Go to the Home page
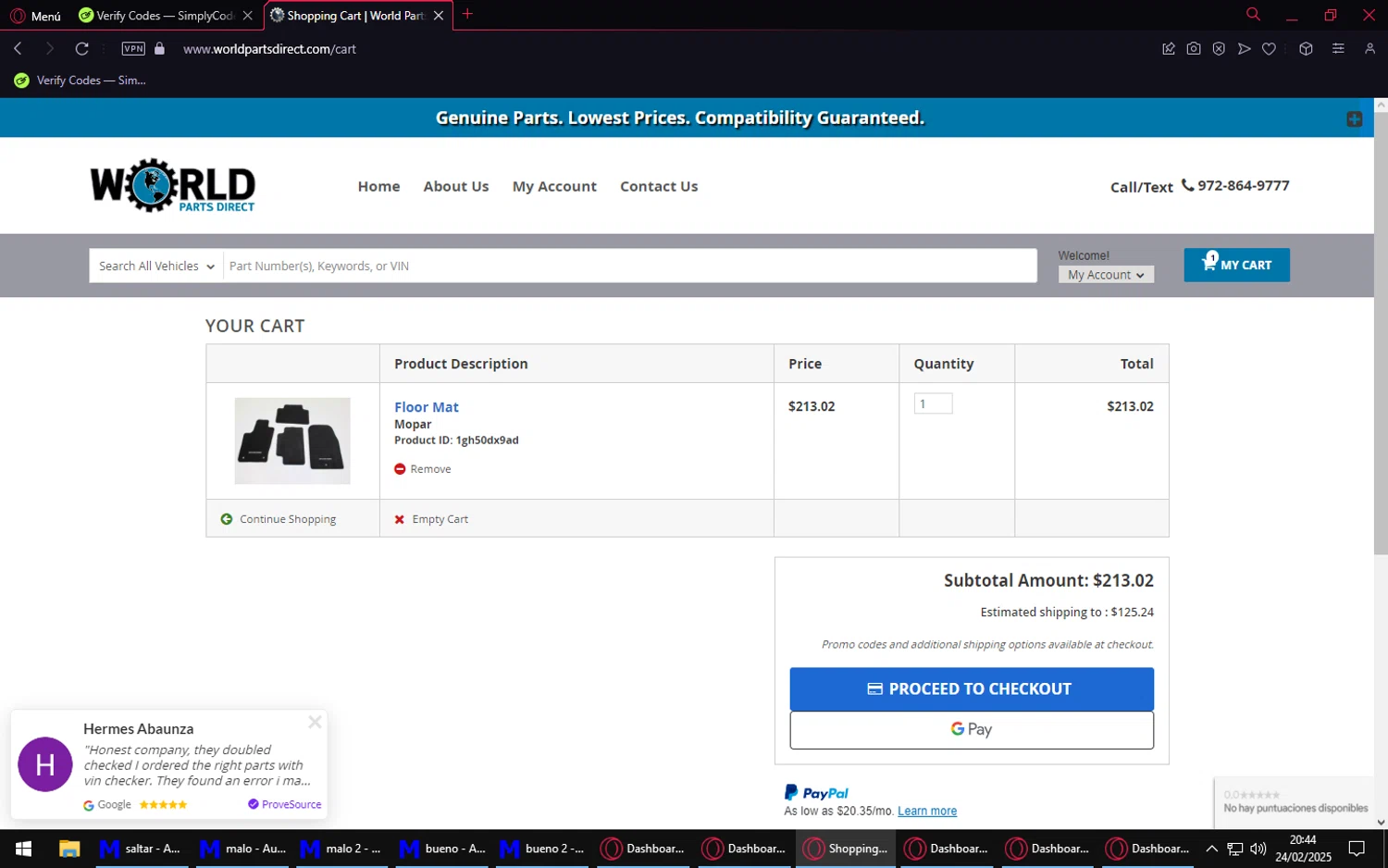This screenshot has height=868, width=1388. pos(378,186)
